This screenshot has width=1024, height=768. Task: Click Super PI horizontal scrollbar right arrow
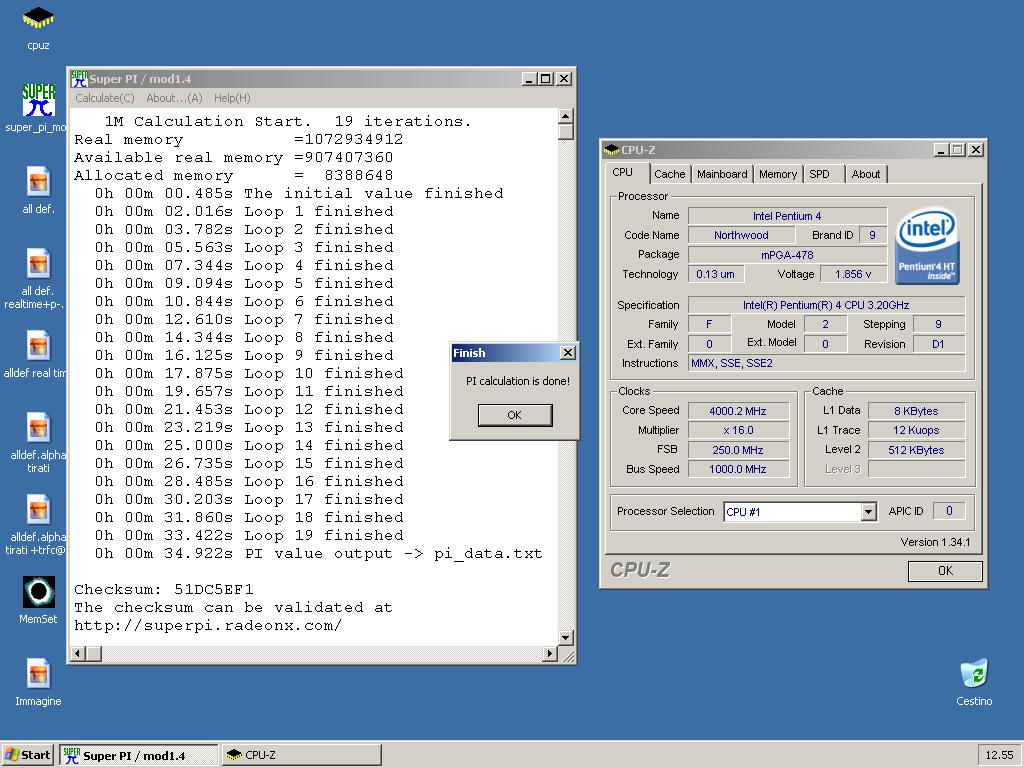point(551,653)
